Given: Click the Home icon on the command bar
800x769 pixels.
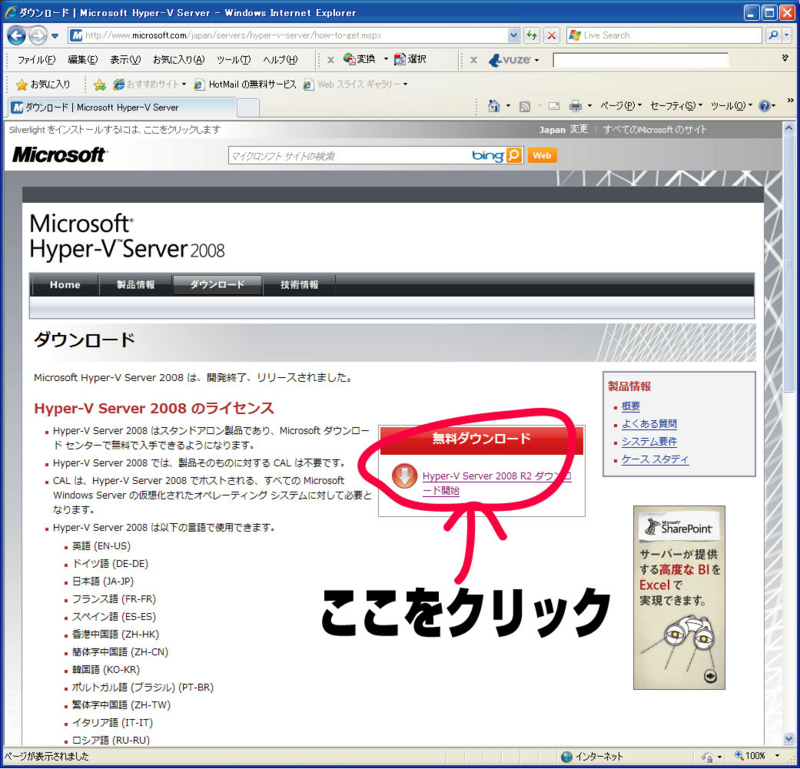Looking at the screenshot, I should click(x=494, y=105).
